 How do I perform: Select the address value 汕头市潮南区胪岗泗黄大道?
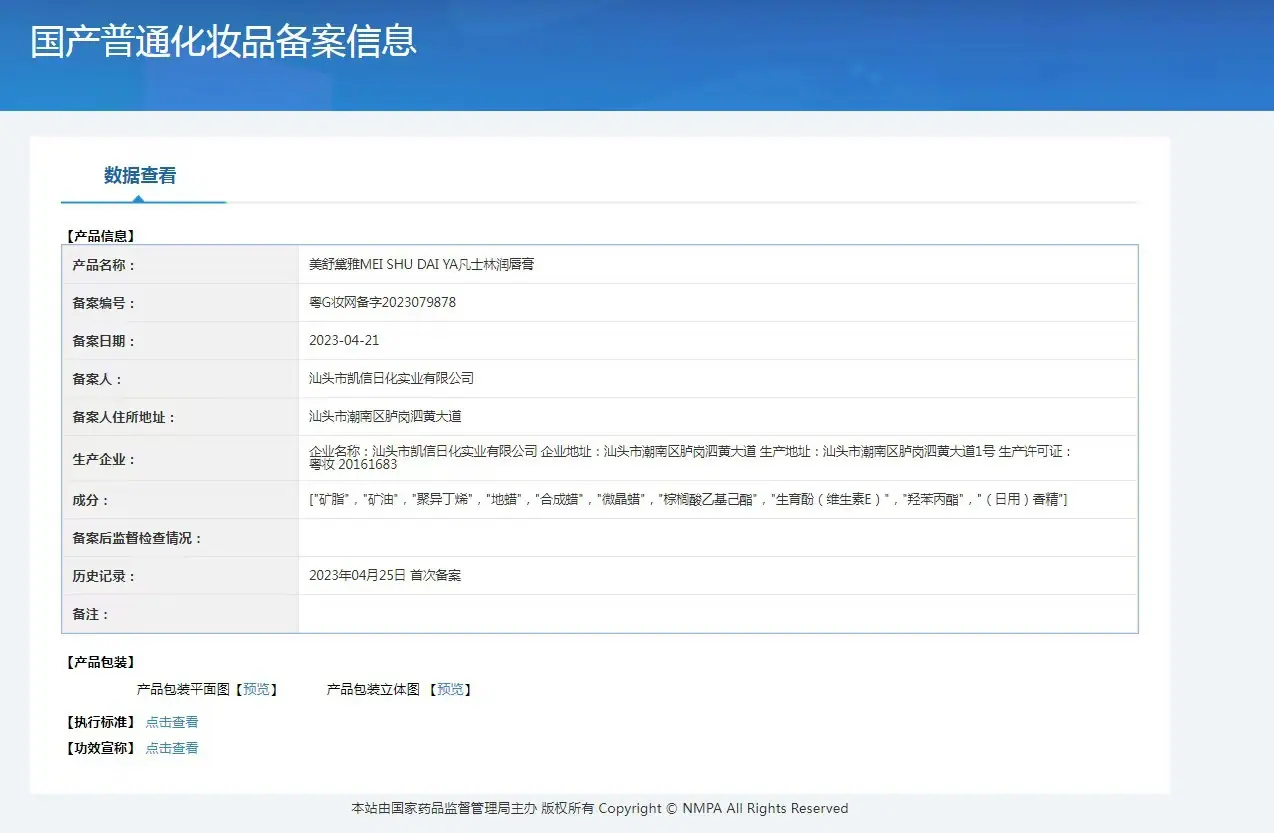pyautogui.click(x=385, y=416)
